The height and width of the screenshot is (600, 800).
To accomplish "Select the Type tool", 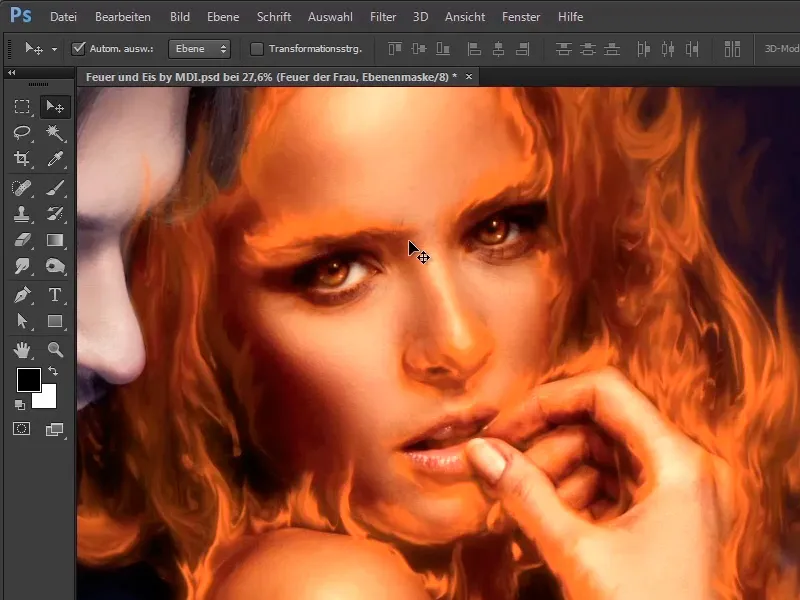I will [x=55, y=295].
